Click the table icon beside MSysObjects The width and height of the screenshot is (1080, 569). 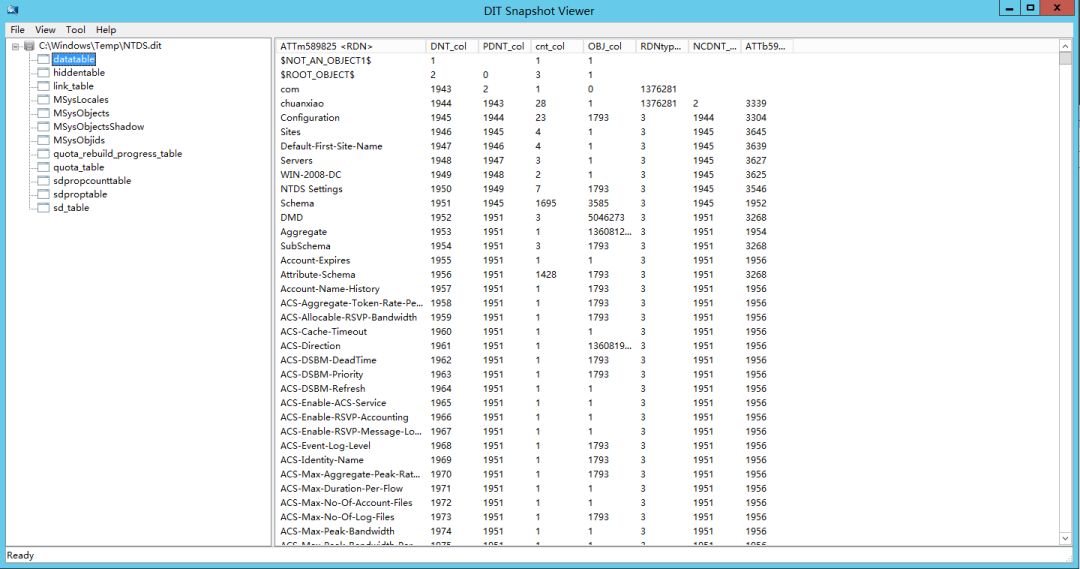43,113
